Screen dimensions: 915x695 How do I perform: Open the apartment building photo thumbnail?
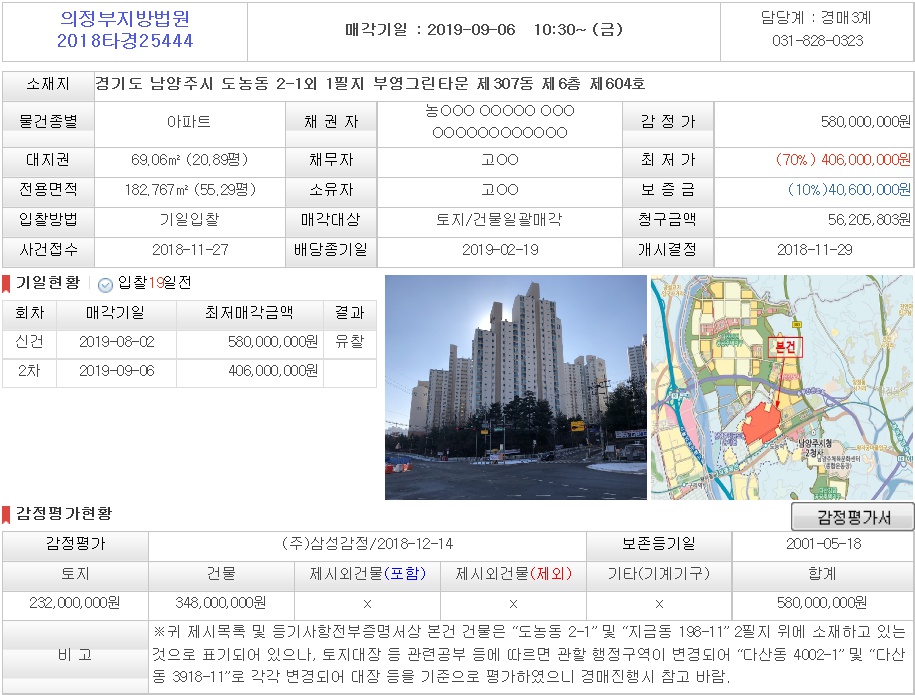(x=516, y=387)
